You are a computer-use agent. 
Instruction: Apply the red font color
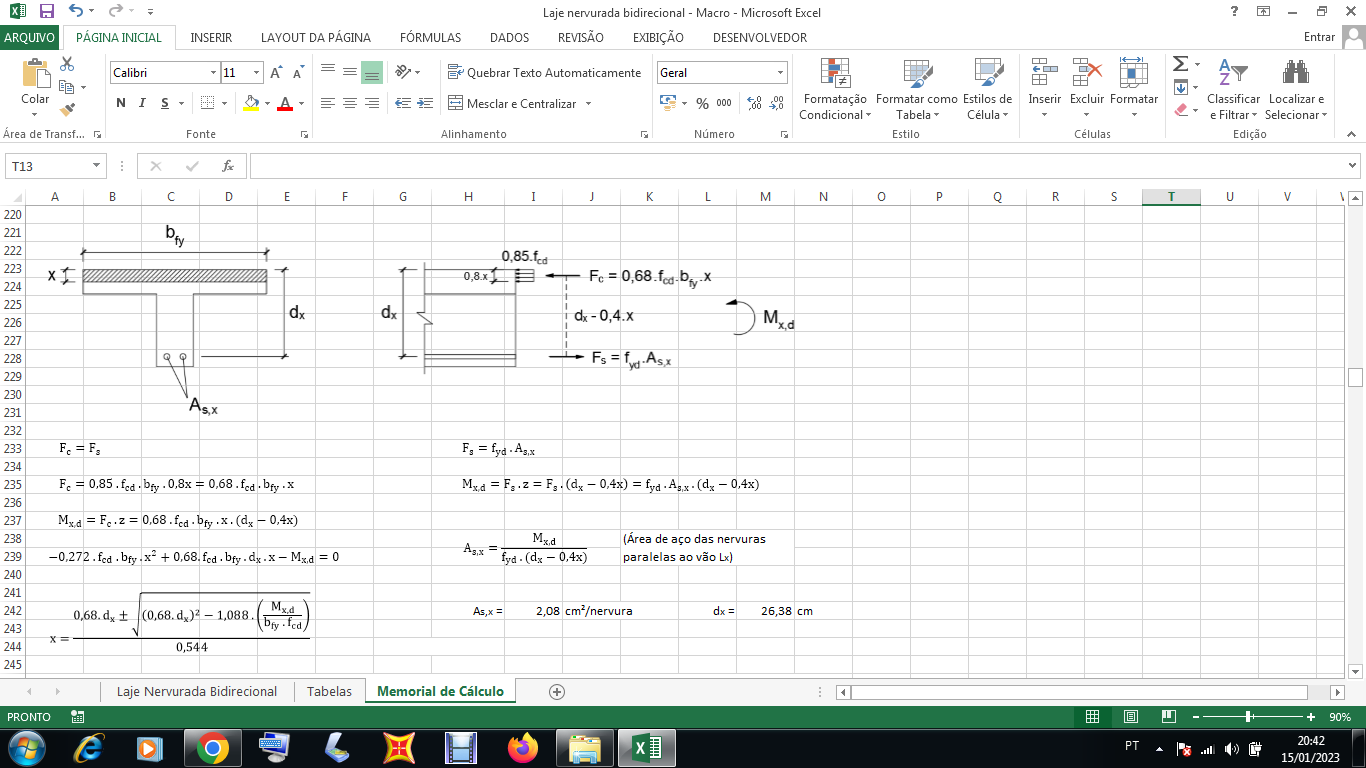[285, 103]
